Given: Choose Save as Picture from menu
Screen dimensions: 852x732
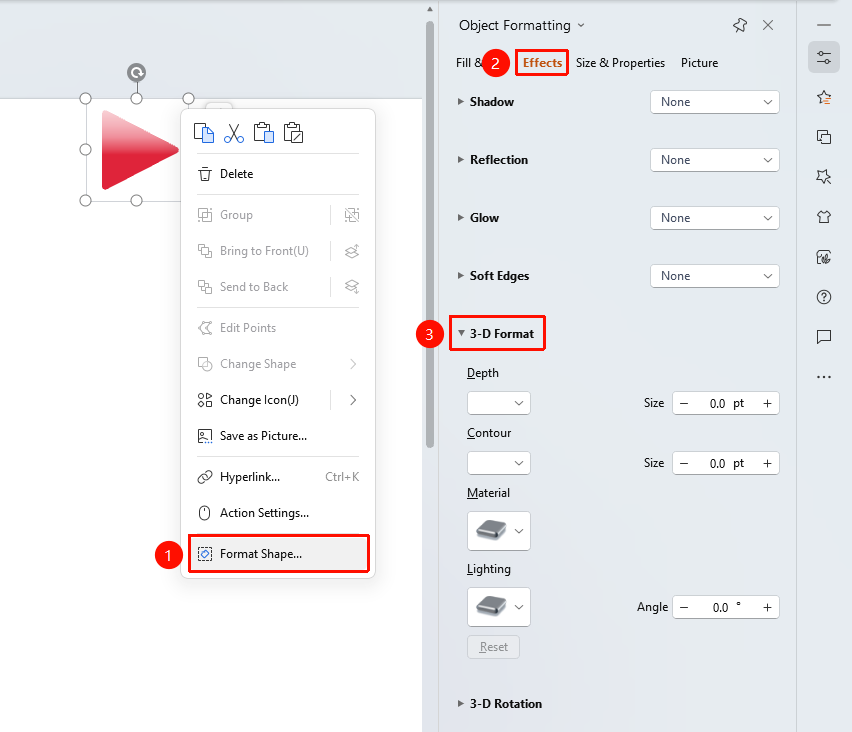Looking at the screenshot, I should [278, 436].
